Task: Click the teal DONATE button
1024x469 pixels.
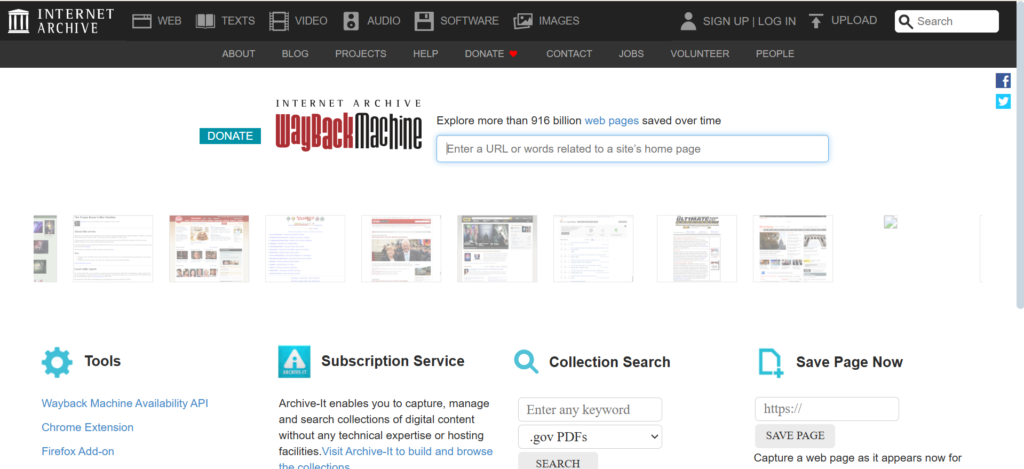Action: click(x=230, y=136)
